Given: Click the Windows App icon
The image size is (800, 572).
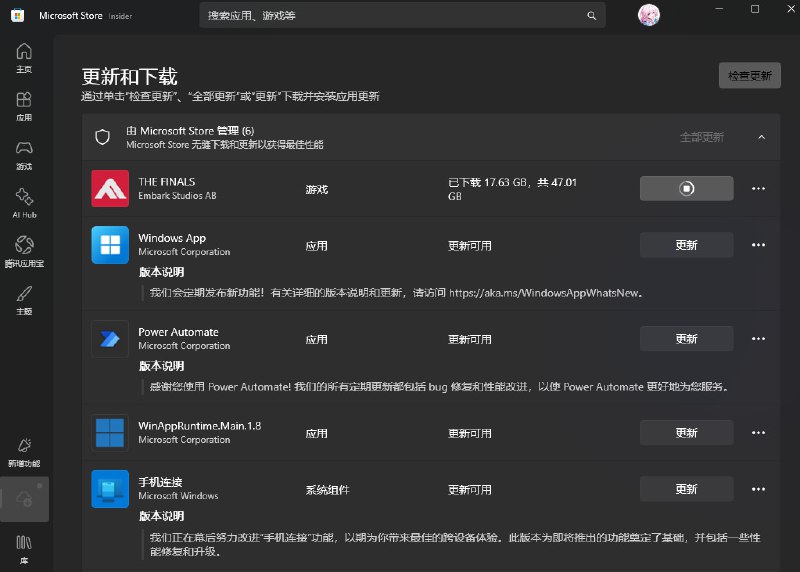Looking at the screenshot, I should [x=110, y=245].
